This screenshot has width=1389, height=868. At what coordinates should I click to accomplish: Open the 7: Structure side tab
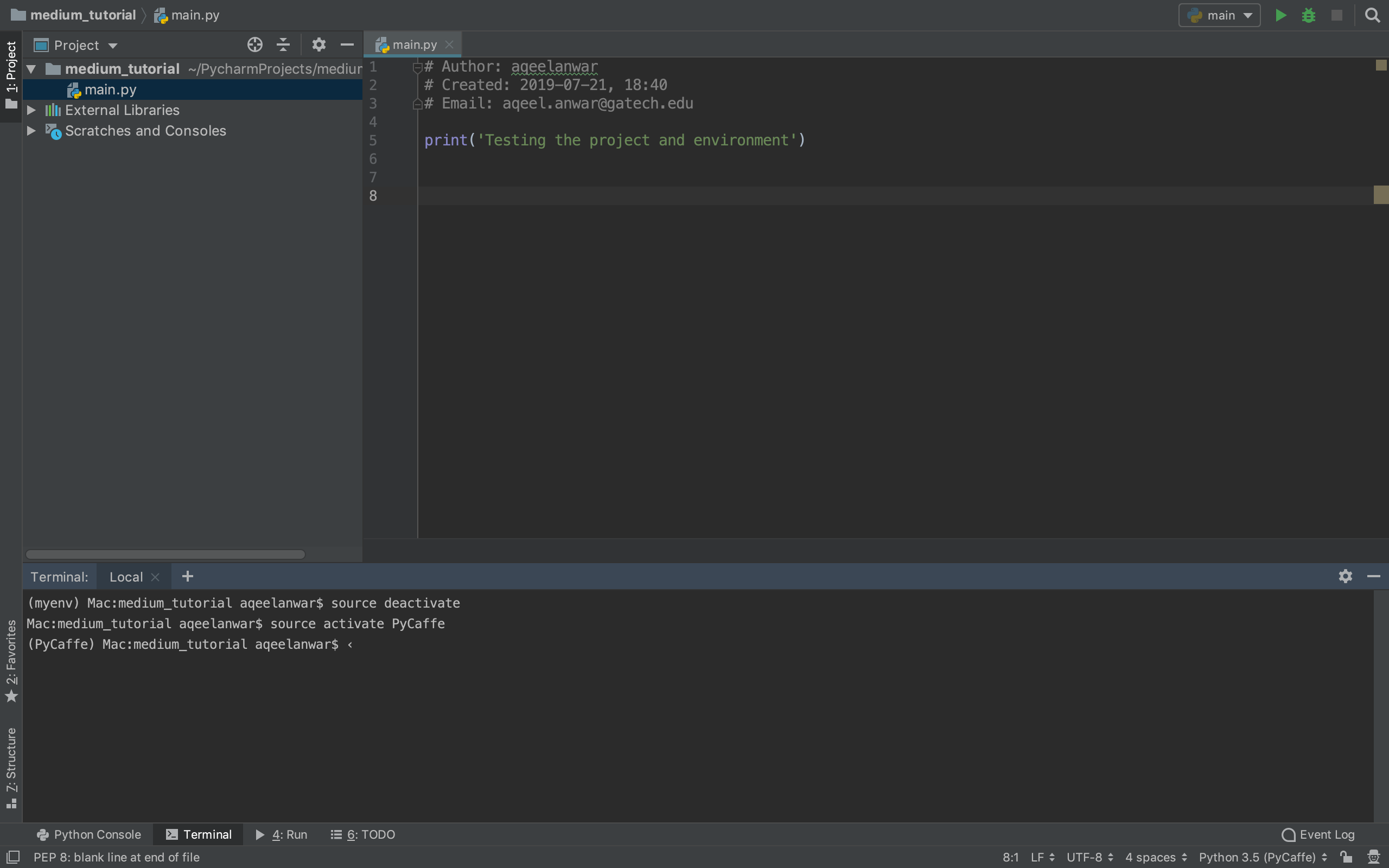coord(11,768)
